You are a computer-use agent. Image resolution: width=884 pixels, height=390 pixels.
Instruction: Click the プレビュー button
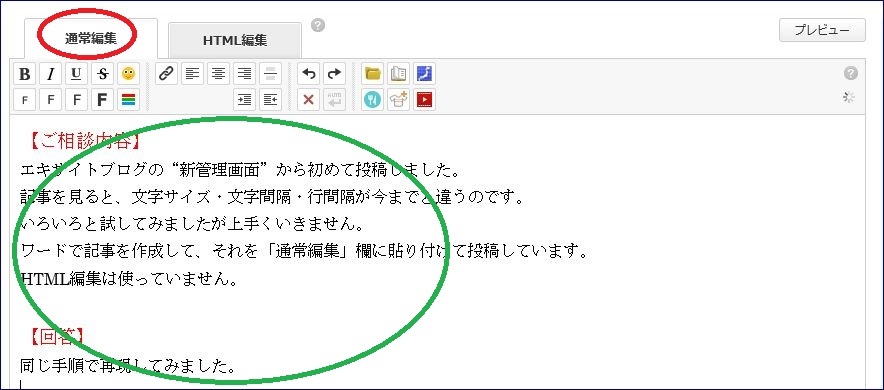point(822,30)
